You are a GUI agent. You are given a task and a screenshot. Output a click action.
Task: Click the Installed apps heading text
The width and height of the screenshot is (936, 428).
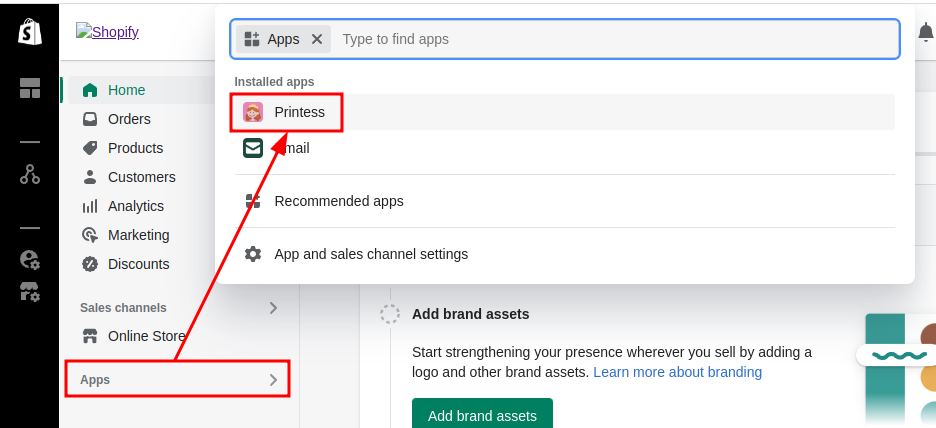[x=274, y=82]
